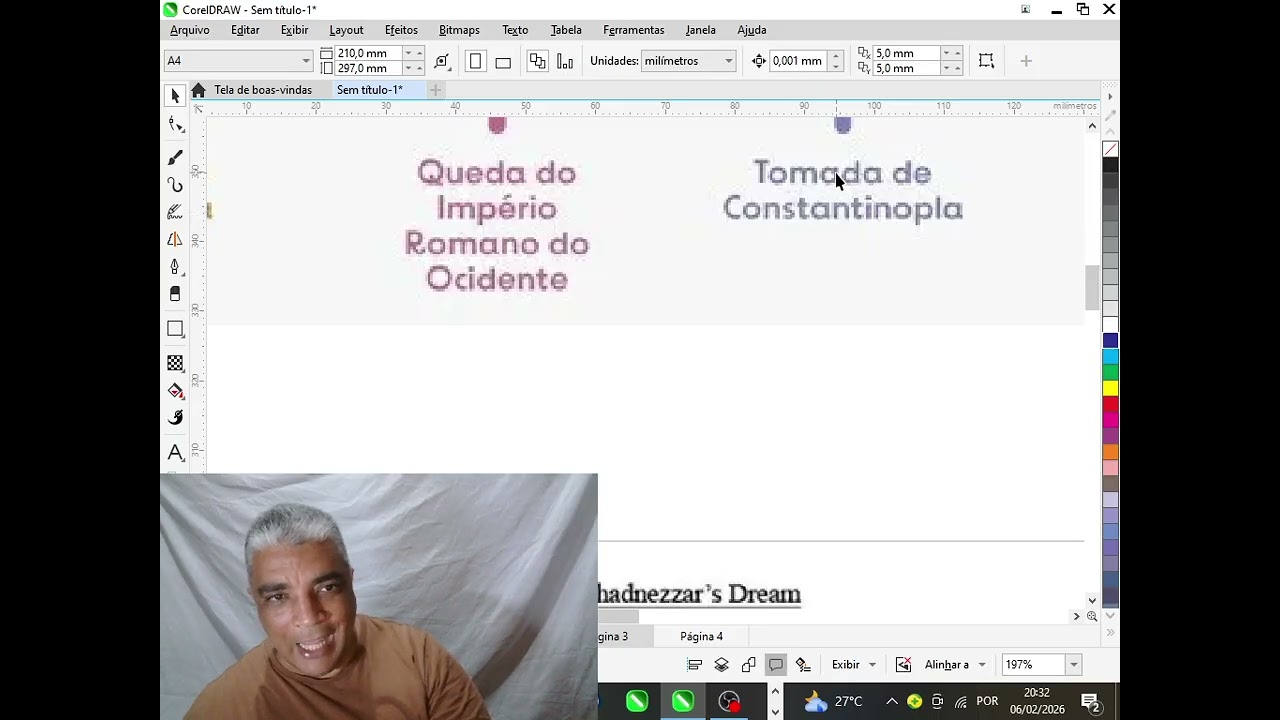1280x720 pixels.
Task: Select the Shape edit tool
Action: pyautogui.click(x=176, y=124)
